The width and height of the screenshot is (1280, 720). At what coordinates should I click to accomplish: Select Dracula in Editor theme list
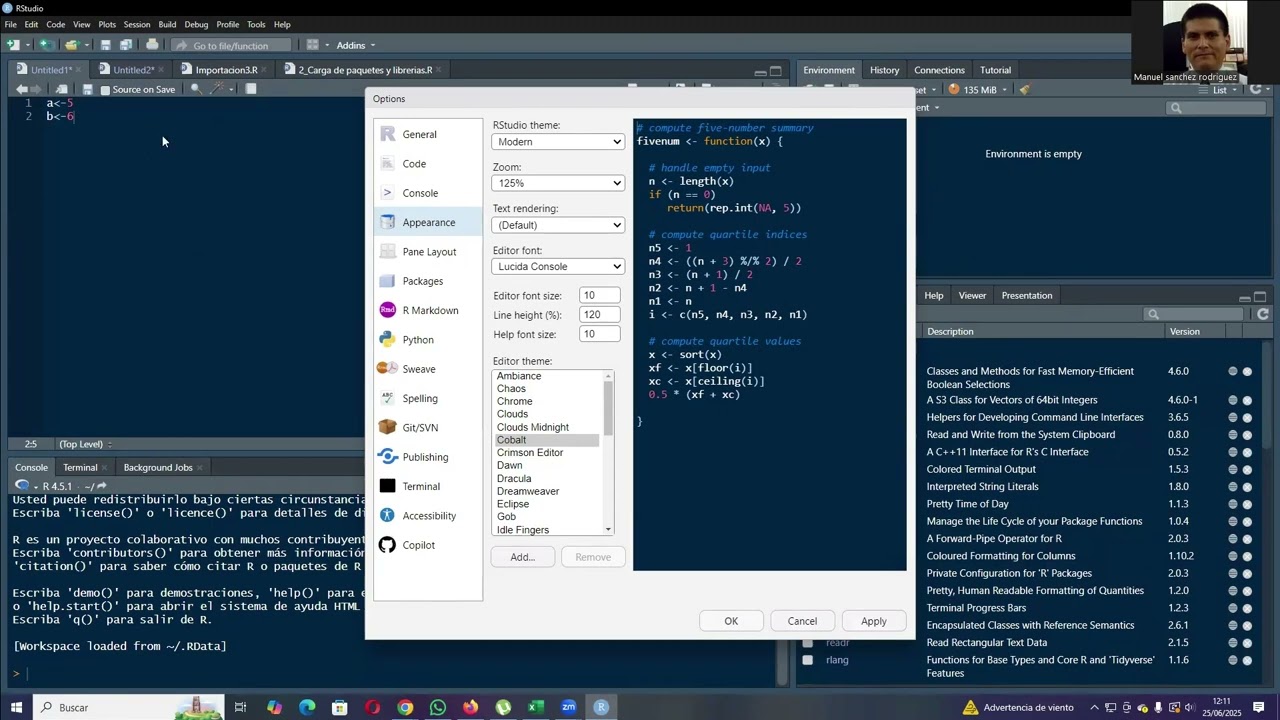(x=547, y=478)
